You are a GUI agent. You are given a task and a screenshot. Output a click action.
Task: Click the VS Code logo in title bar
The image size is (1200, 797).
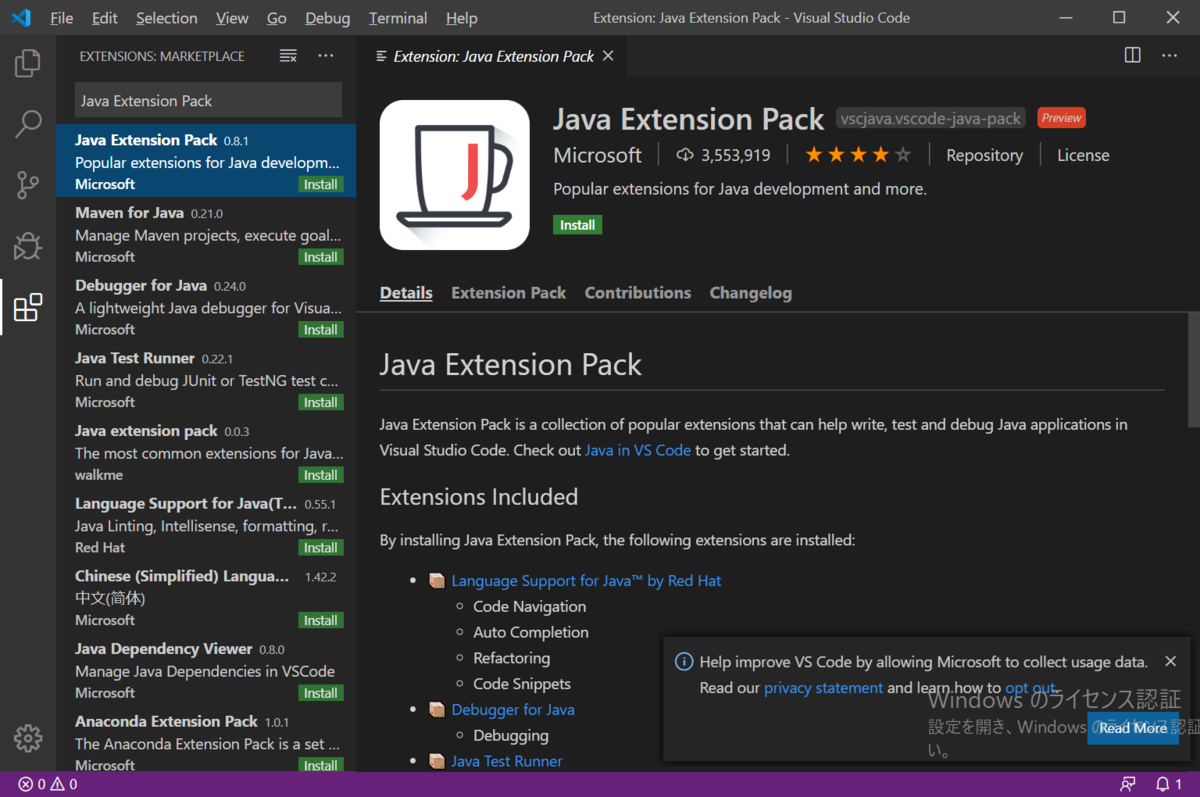(21, 18)
